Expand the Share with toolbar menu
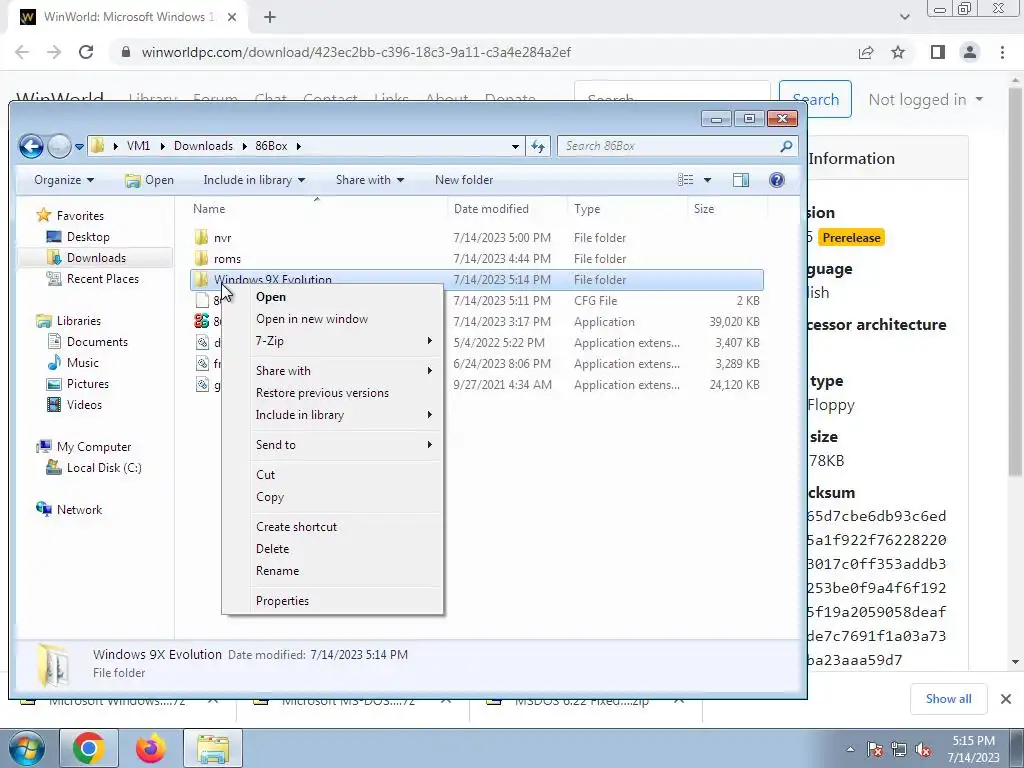The width and height of the screenshot is (1024, 768). click(370, 180)
